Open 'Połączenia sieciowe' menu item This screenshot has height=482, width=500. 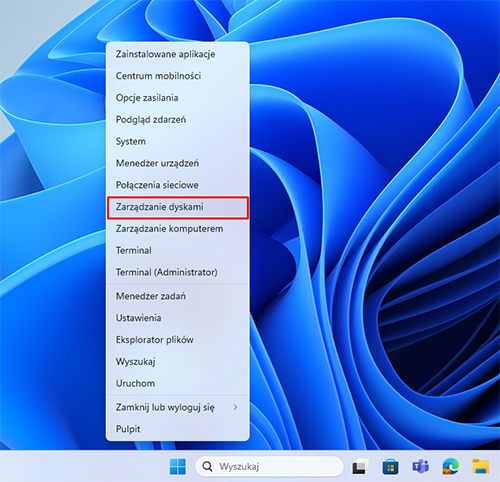point(178,185)
